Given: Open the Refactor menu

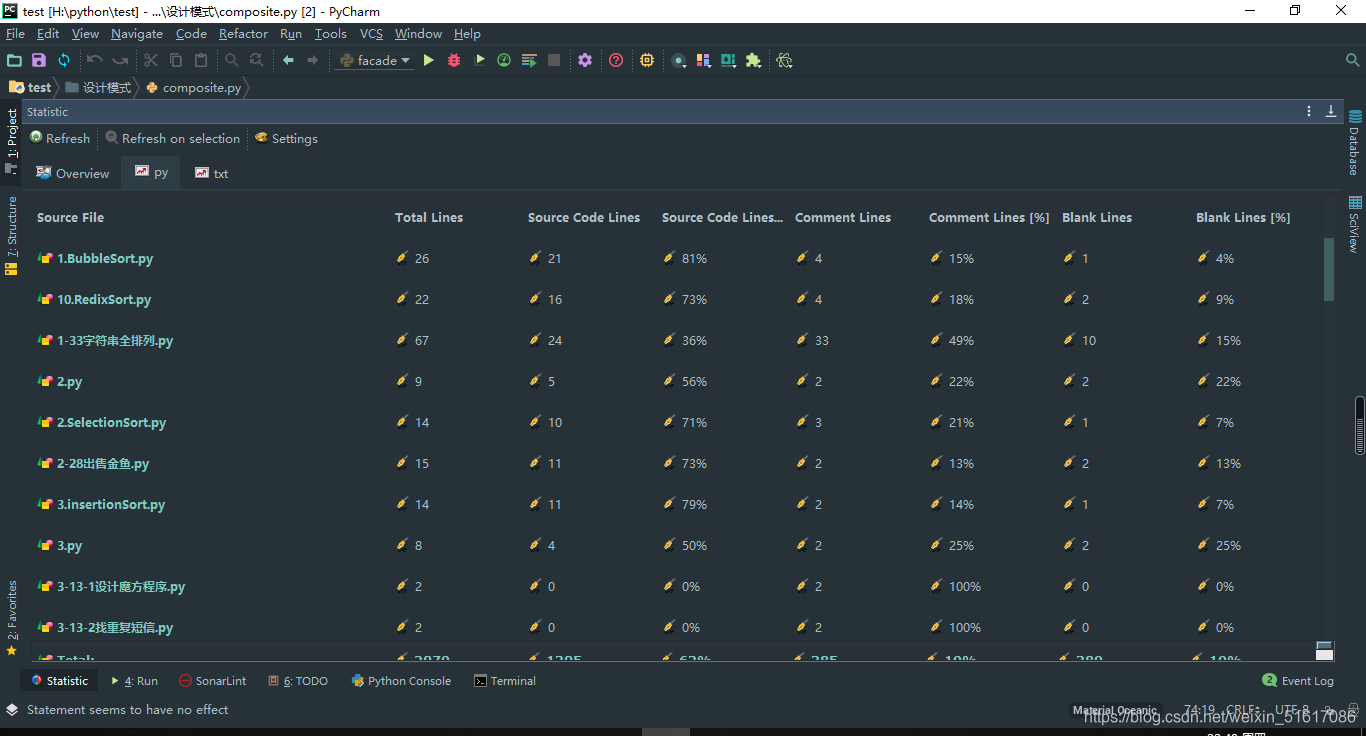Looking at the screenshot, I should (243, 34).
